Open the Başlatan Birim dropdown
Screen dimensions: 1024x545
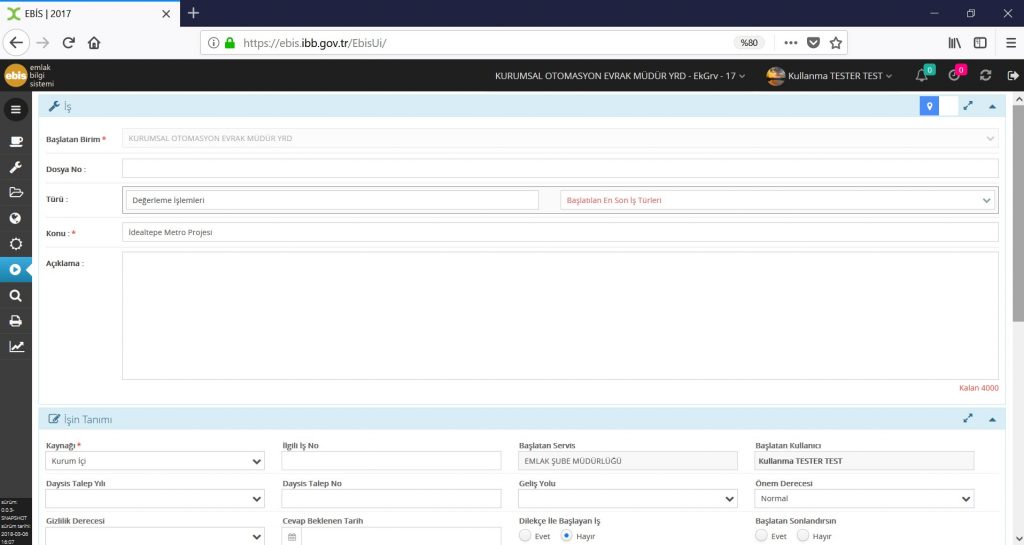pos(560,138)
